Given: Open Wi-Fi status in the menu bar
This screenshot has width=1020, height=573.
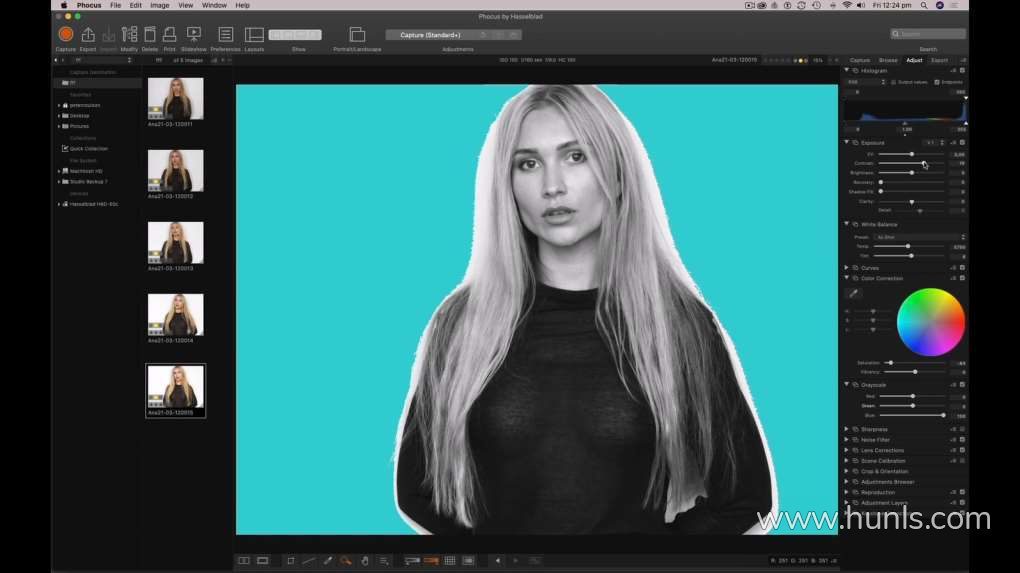Looking at the screenshot, I should [x=847, y=5].
